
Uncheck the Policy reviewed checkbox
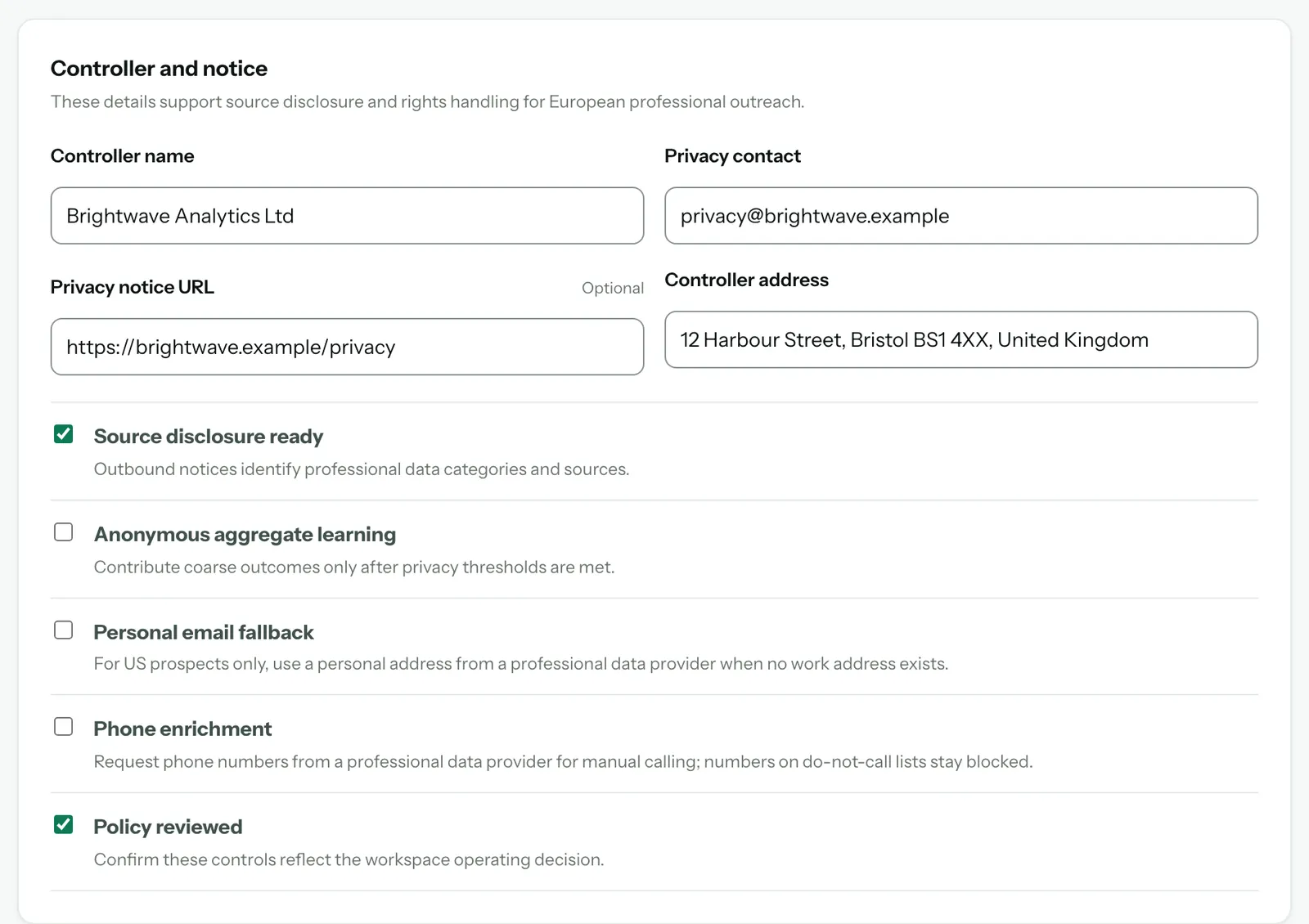click(63, 825)
